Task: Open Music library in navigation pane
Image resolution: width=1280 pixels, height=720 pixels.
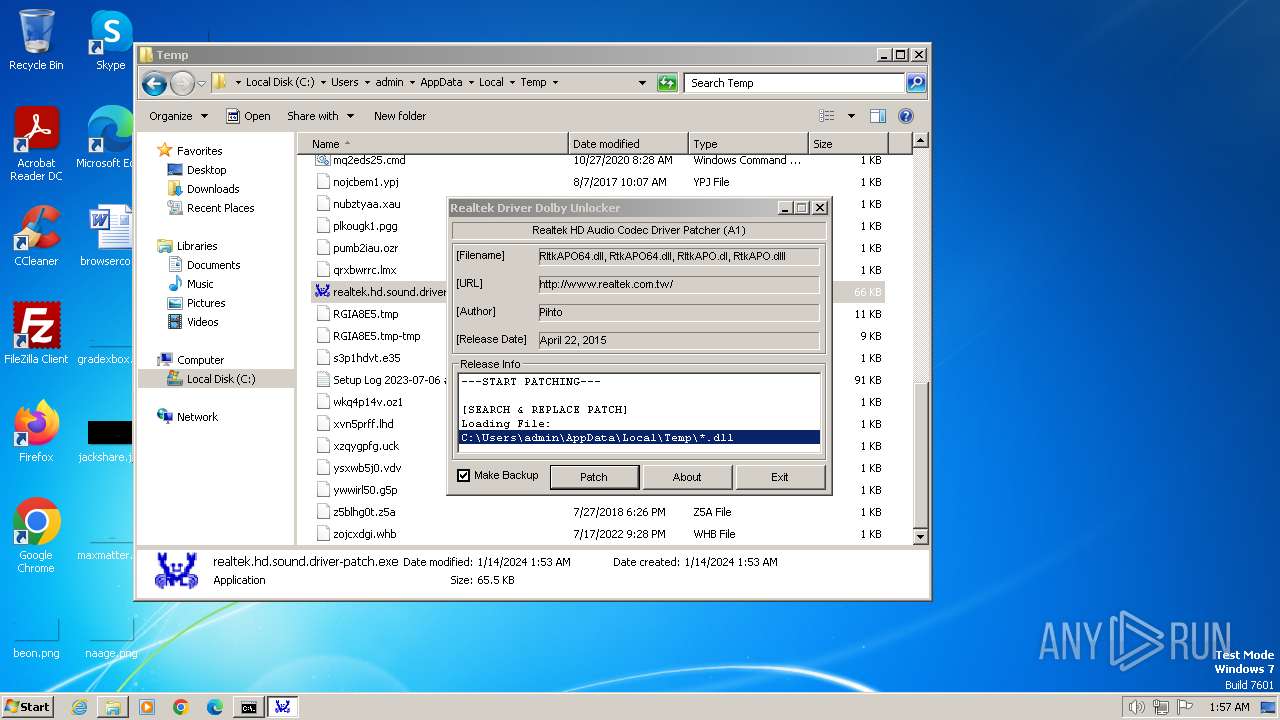Action: click(x=200, y=284)
